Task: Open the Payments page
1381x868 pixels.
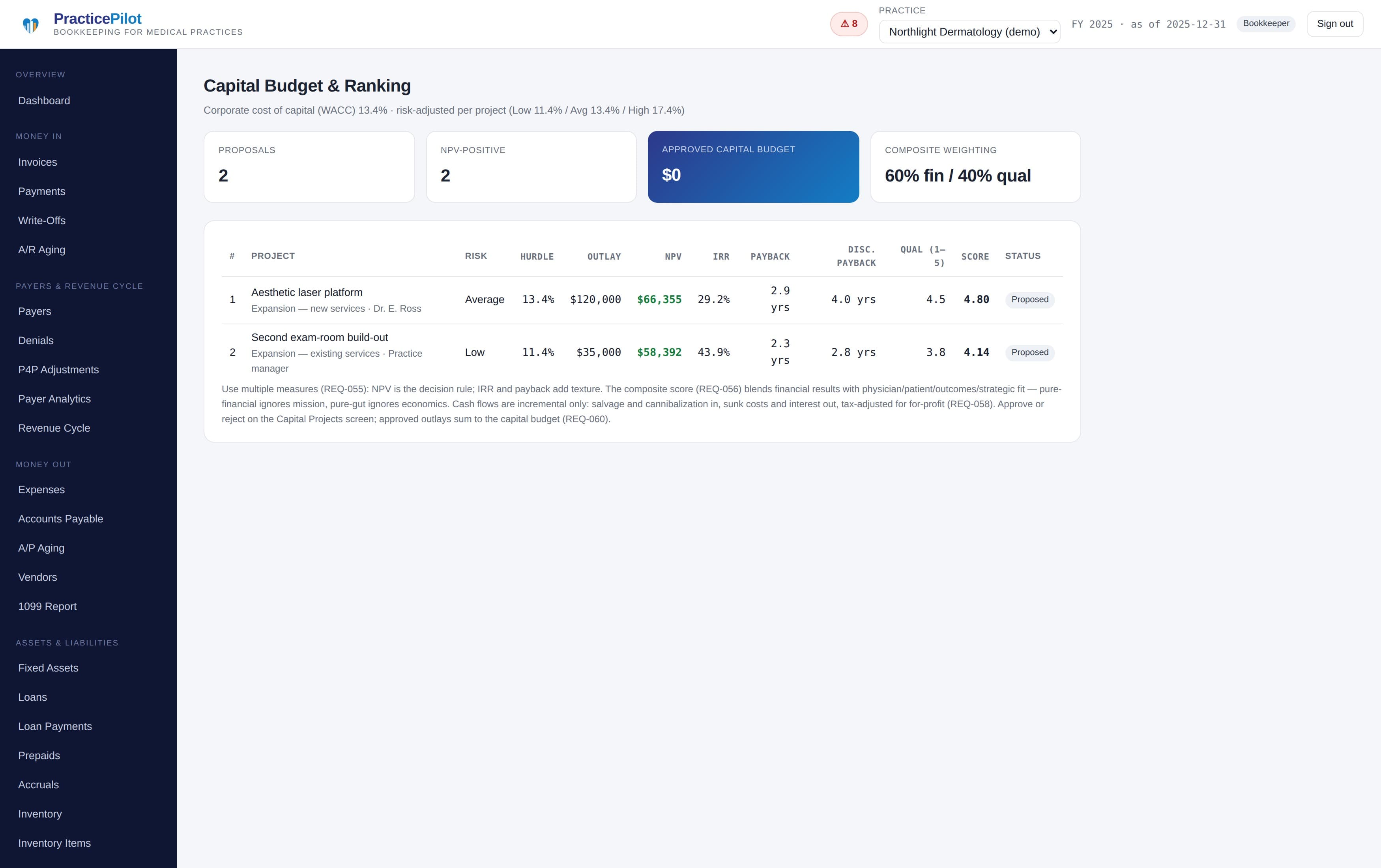Action: pos(42,191)
